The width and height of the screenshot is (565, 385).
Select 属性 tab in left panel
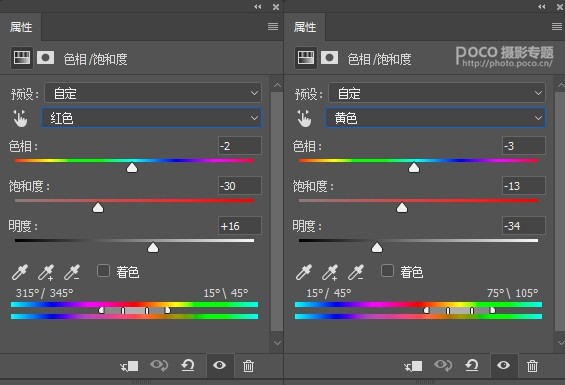[x=21, y=27]
